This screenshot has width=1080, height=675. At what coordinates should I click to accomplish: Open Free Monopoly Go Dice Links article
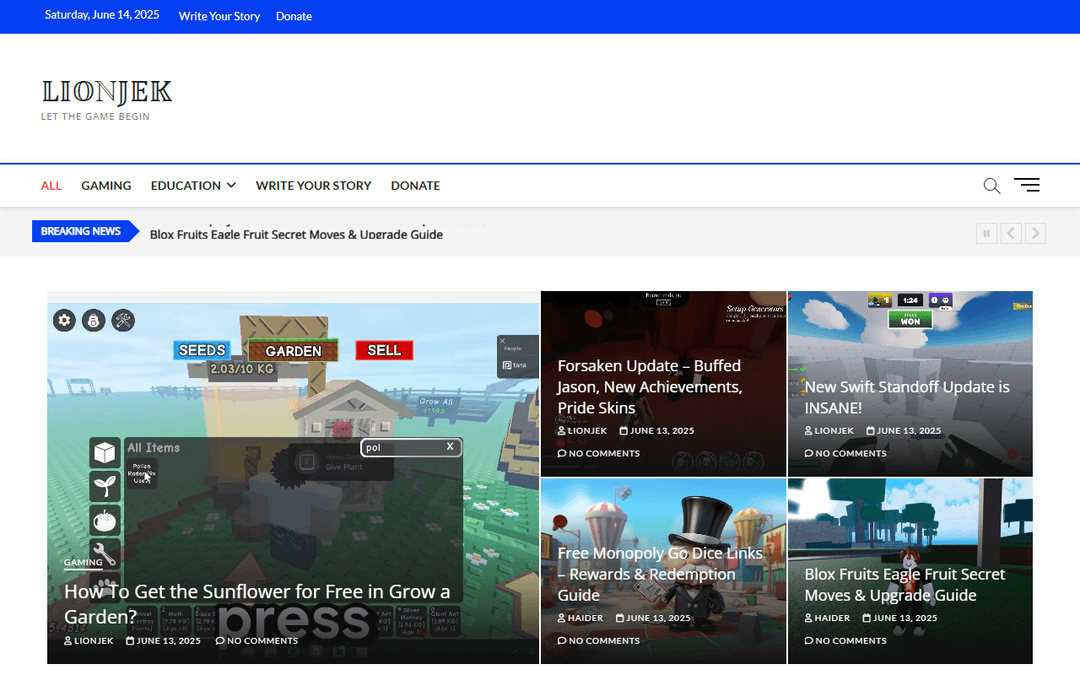(x=660, y=574)
